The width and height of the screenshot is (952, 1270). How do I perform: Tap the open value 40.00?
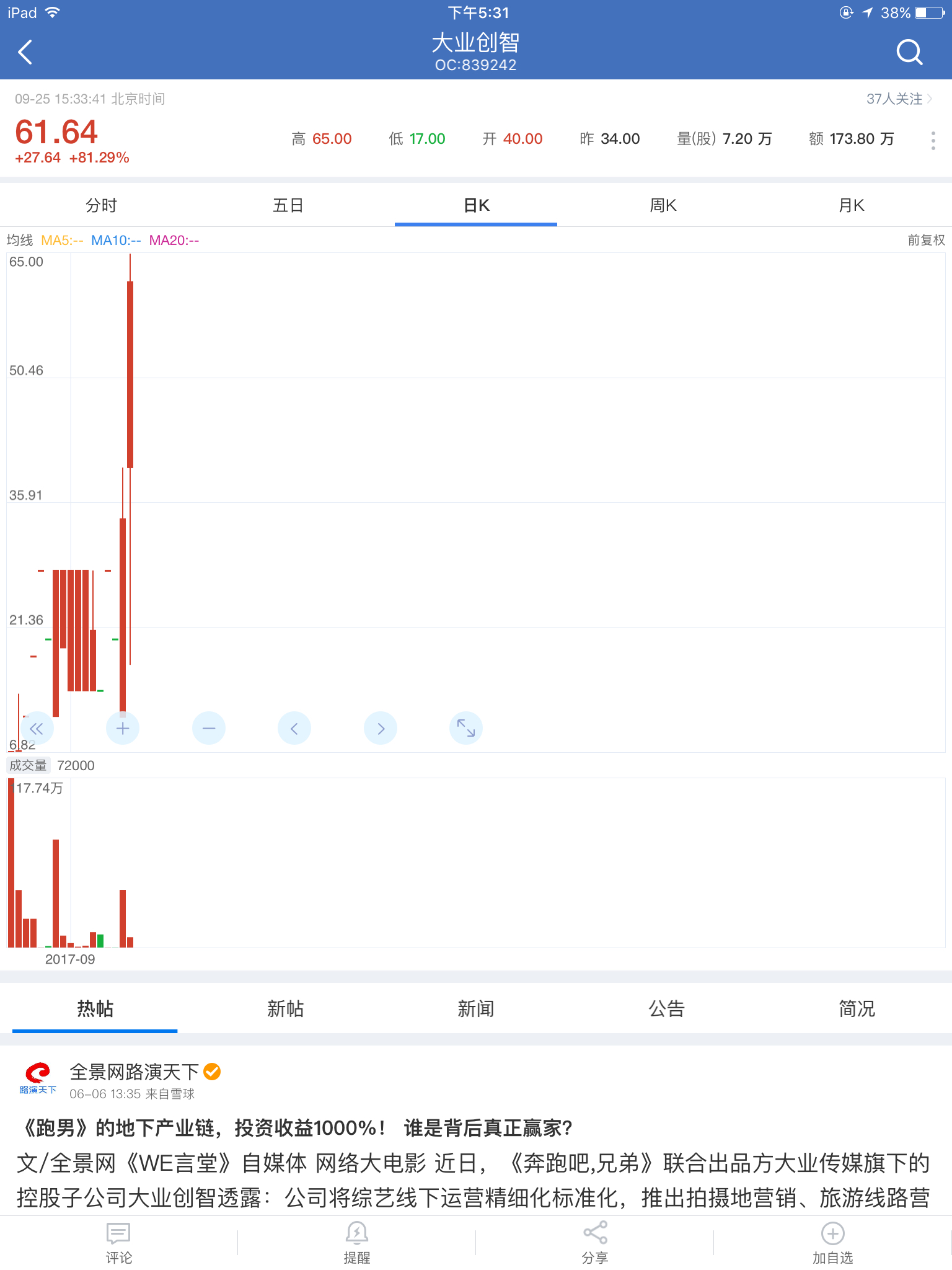pos(523,139)
